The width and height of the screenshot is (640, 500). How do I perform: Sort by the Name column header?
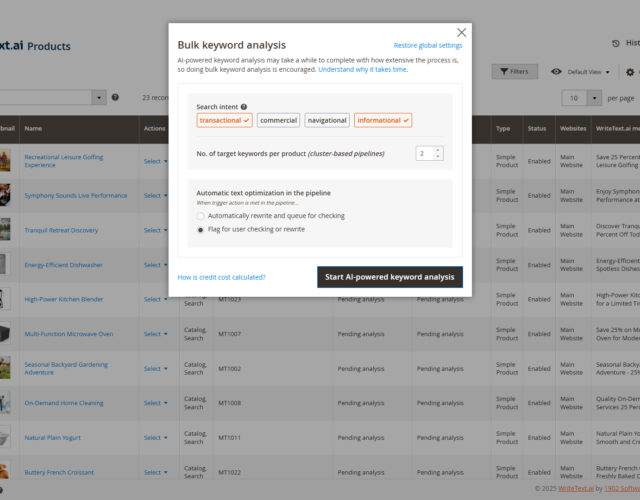click(34, 128)
